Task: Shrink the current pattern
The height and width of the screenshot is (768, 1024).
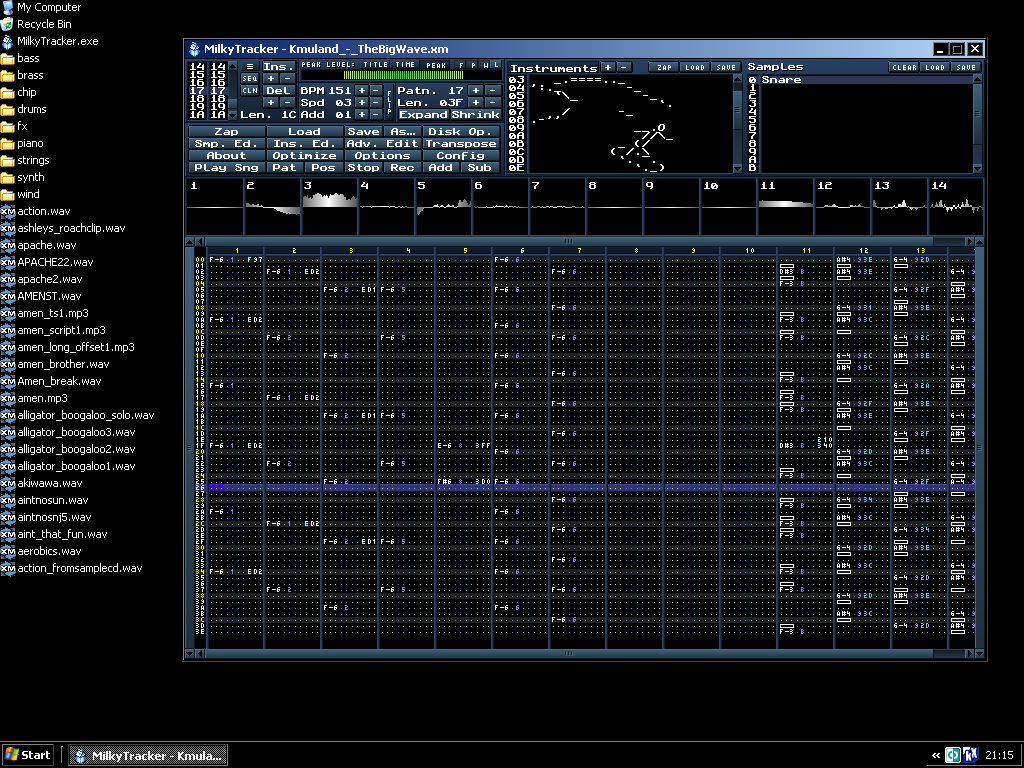Action: click(x=475, y=114)
